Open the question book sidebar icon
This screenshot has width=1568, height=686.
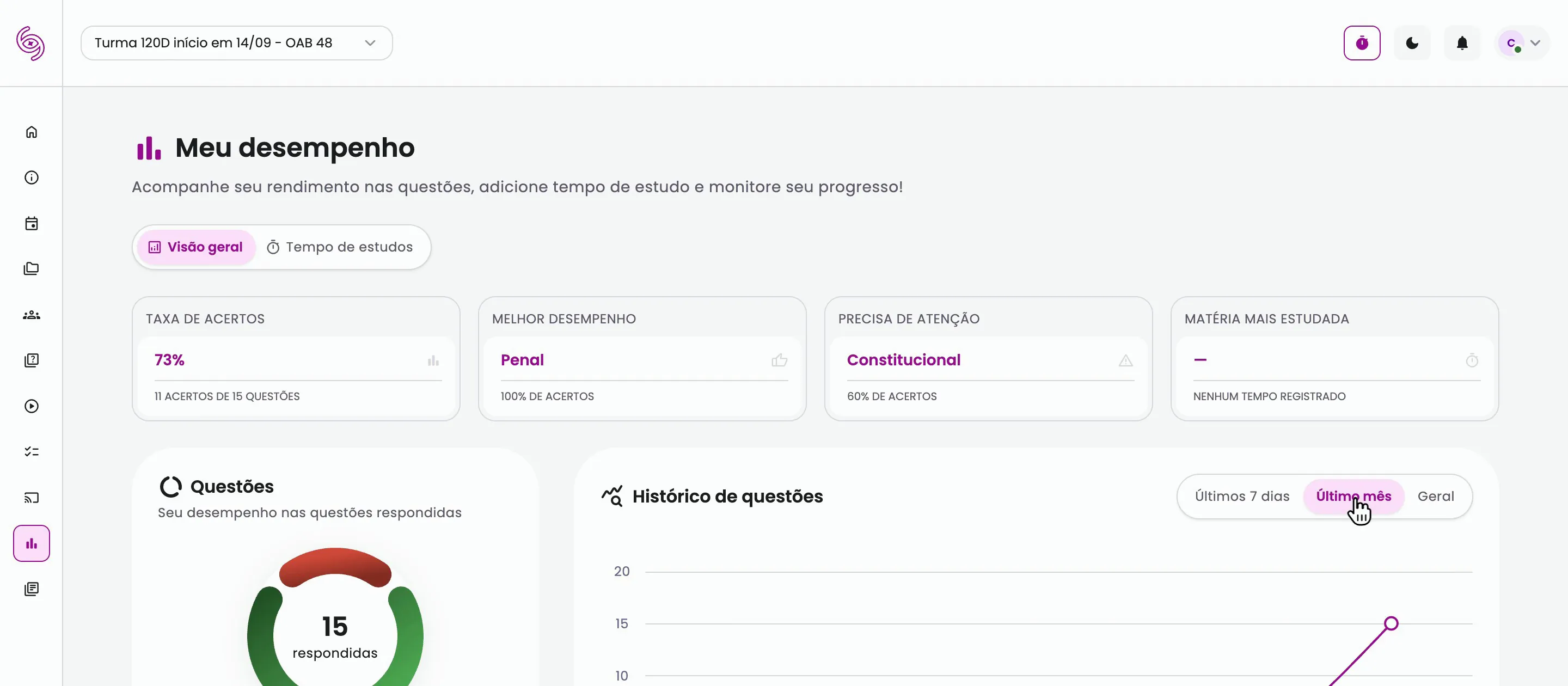coord(31,360)
